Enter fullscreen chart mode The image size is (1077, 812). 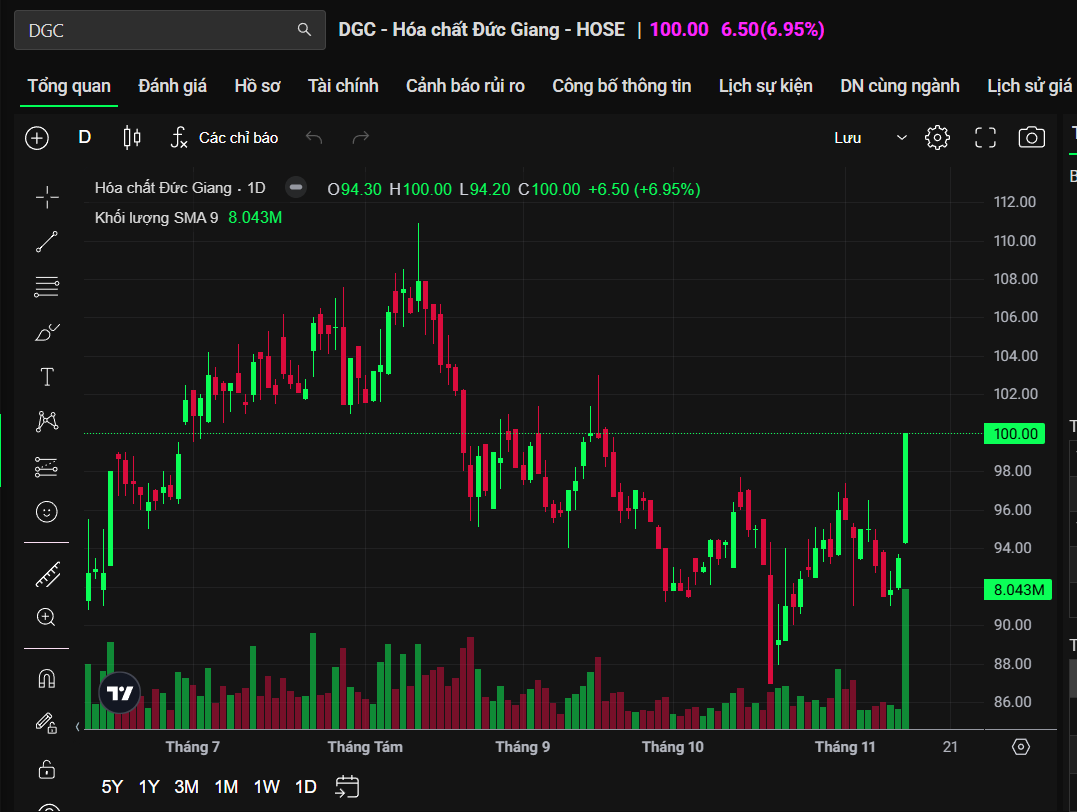pos(985,138)
